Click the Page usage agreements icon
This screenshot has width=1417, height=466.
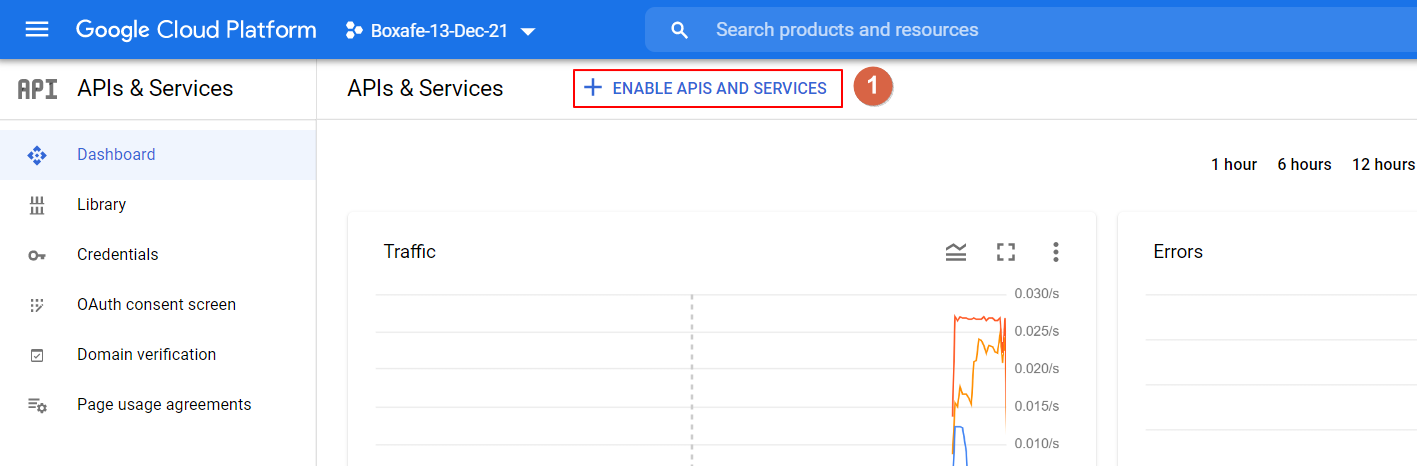coord(37,405)
